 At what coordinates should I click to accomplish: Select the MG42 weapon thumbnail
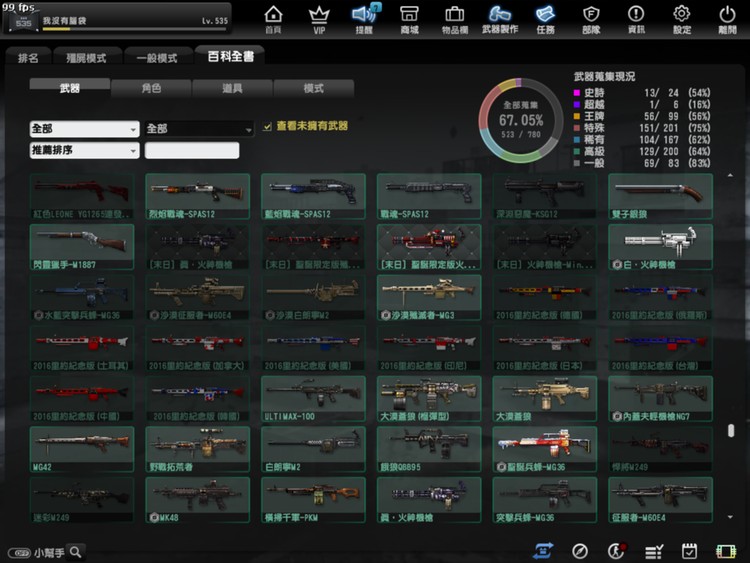tap(81, 446)
